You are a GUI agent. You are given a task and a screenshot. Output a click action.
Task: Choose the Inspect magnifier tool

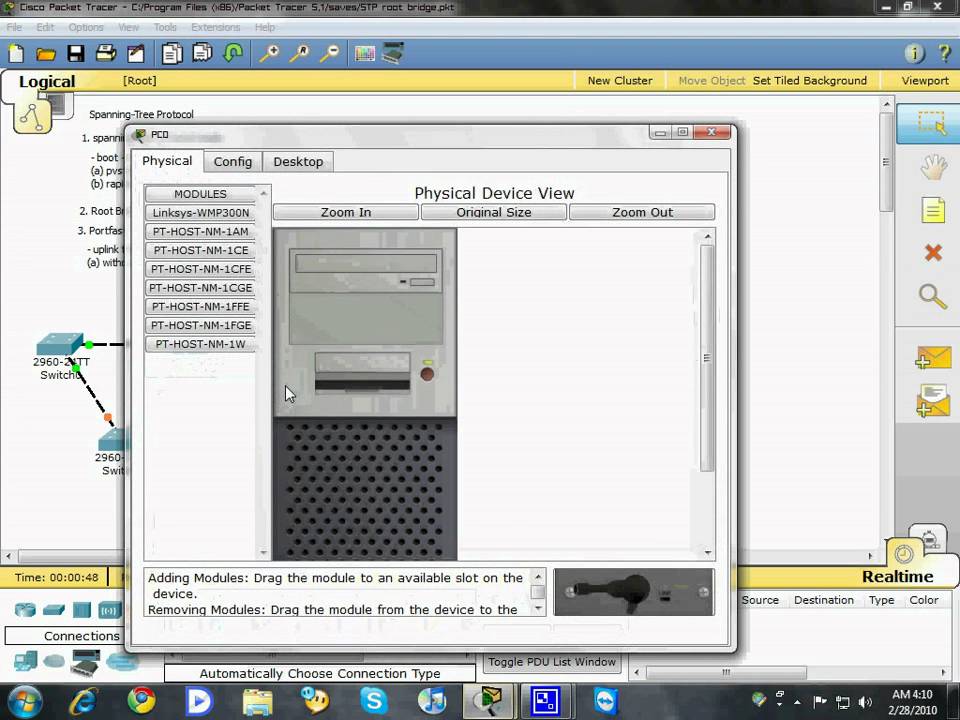click(932, 296)
